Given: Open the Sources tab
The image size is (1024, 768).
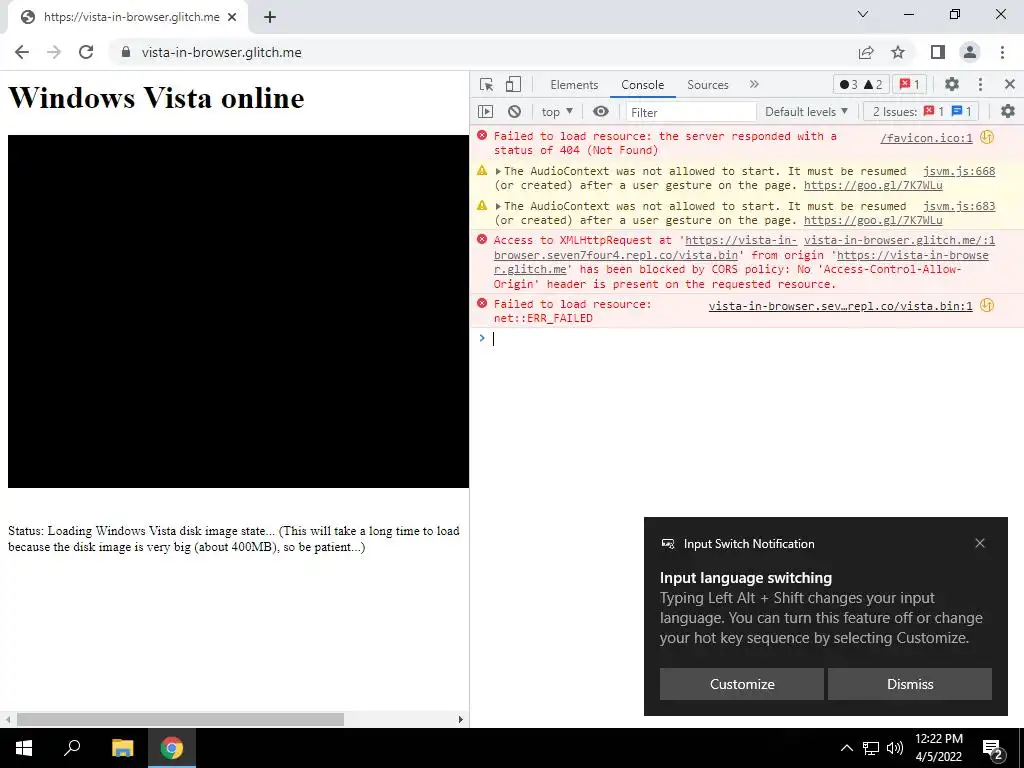Looking at the screenshot, I should [707, 85].
